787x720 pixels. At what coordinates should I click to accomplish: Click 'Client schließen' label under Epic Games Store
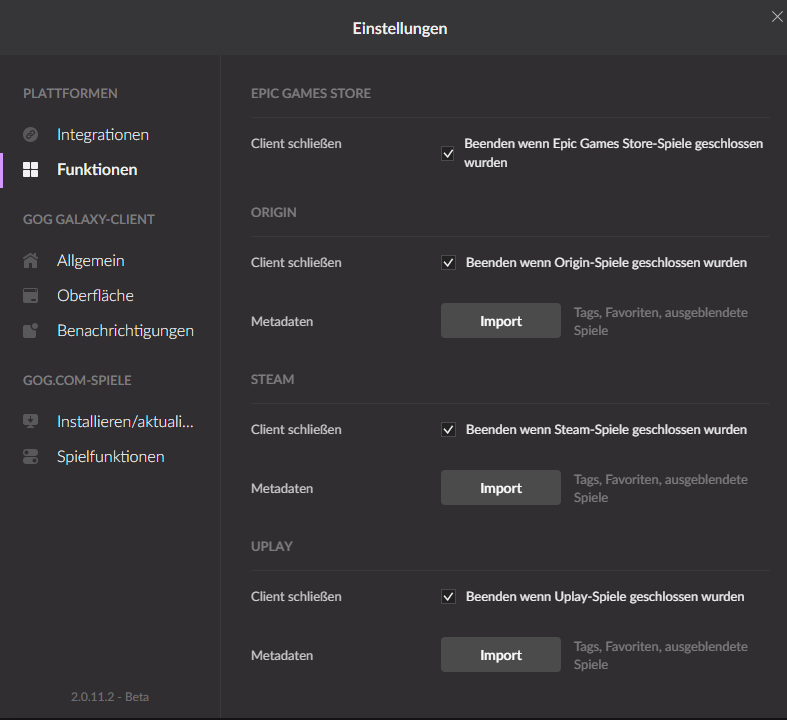coord(296,143)
